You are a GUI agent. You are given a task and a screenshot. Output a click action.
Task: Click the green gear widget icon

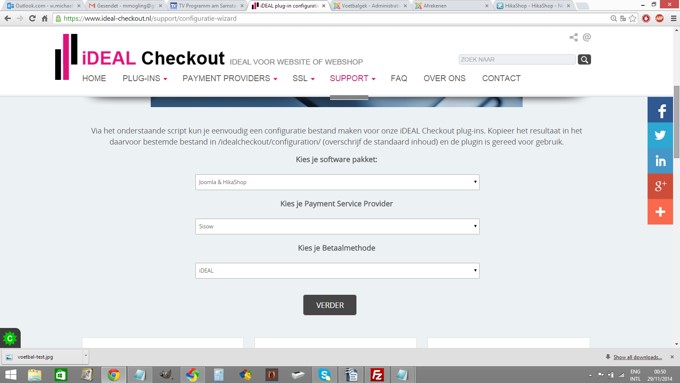[10, 338]
